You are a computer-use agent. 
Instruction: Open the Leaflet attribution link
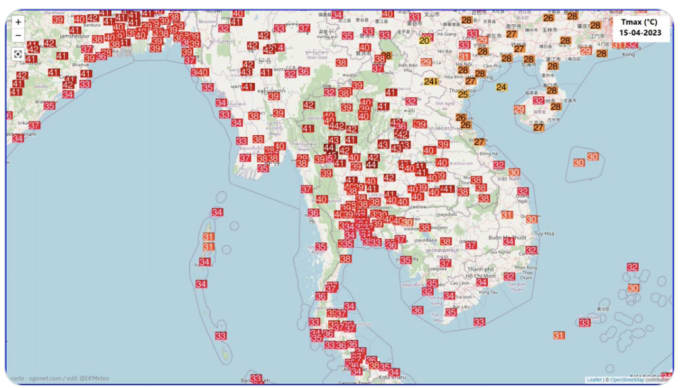click(594, 379)
